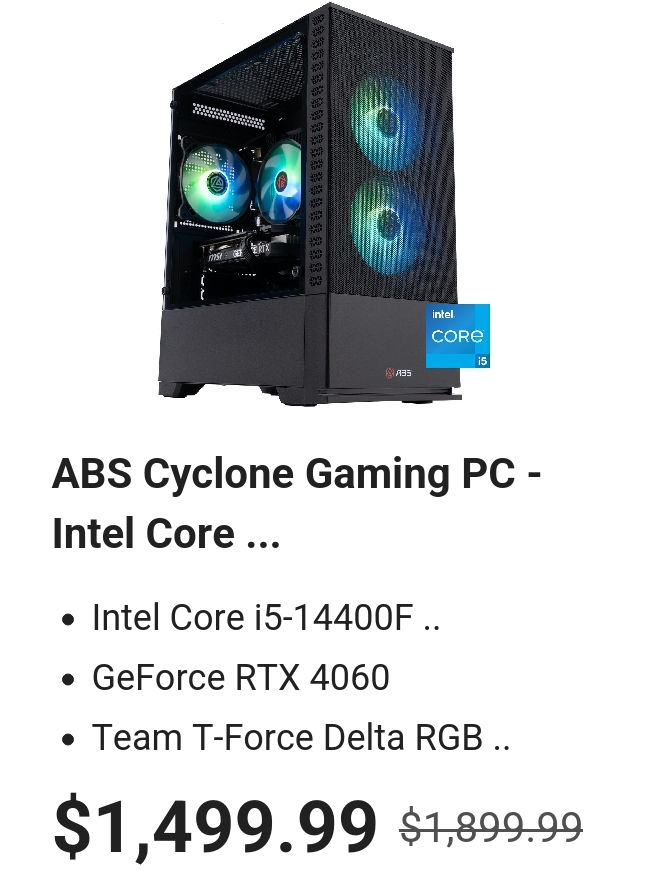Select the Team T-Force Delta RGB bullet

click(287, 737)
